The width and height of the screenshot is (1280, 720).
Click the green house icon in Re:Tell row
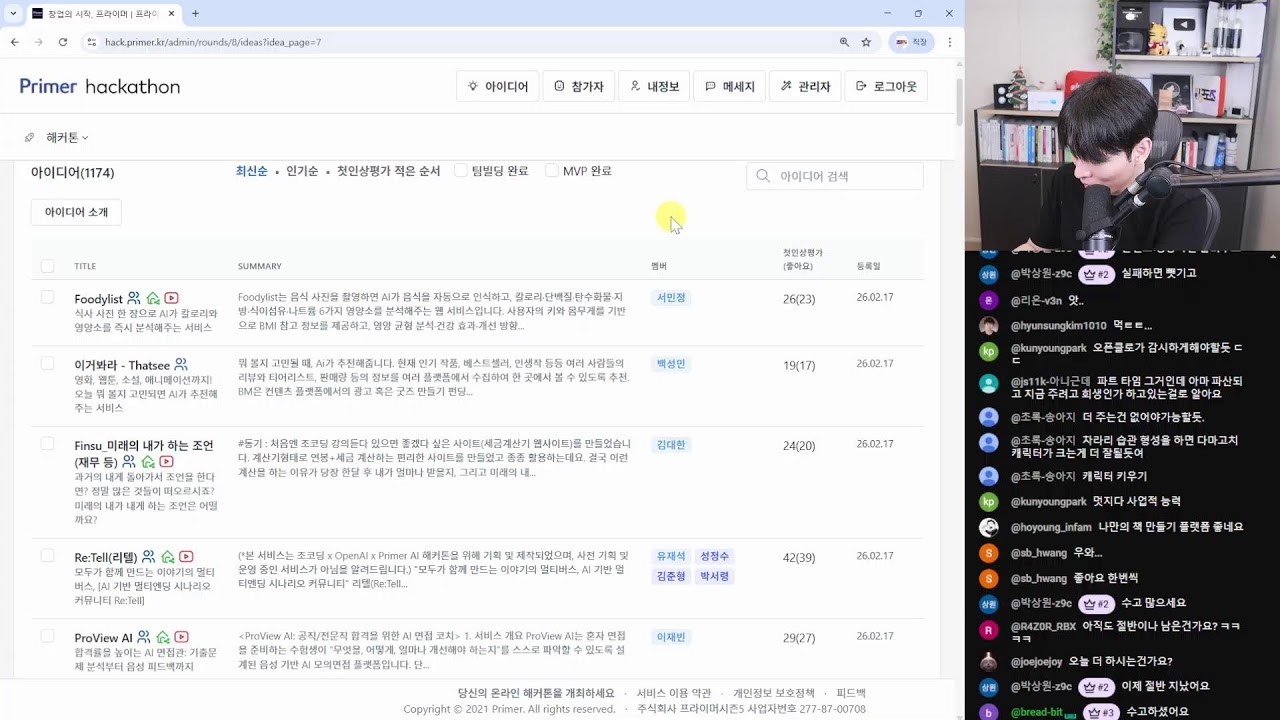pos(167,557)
